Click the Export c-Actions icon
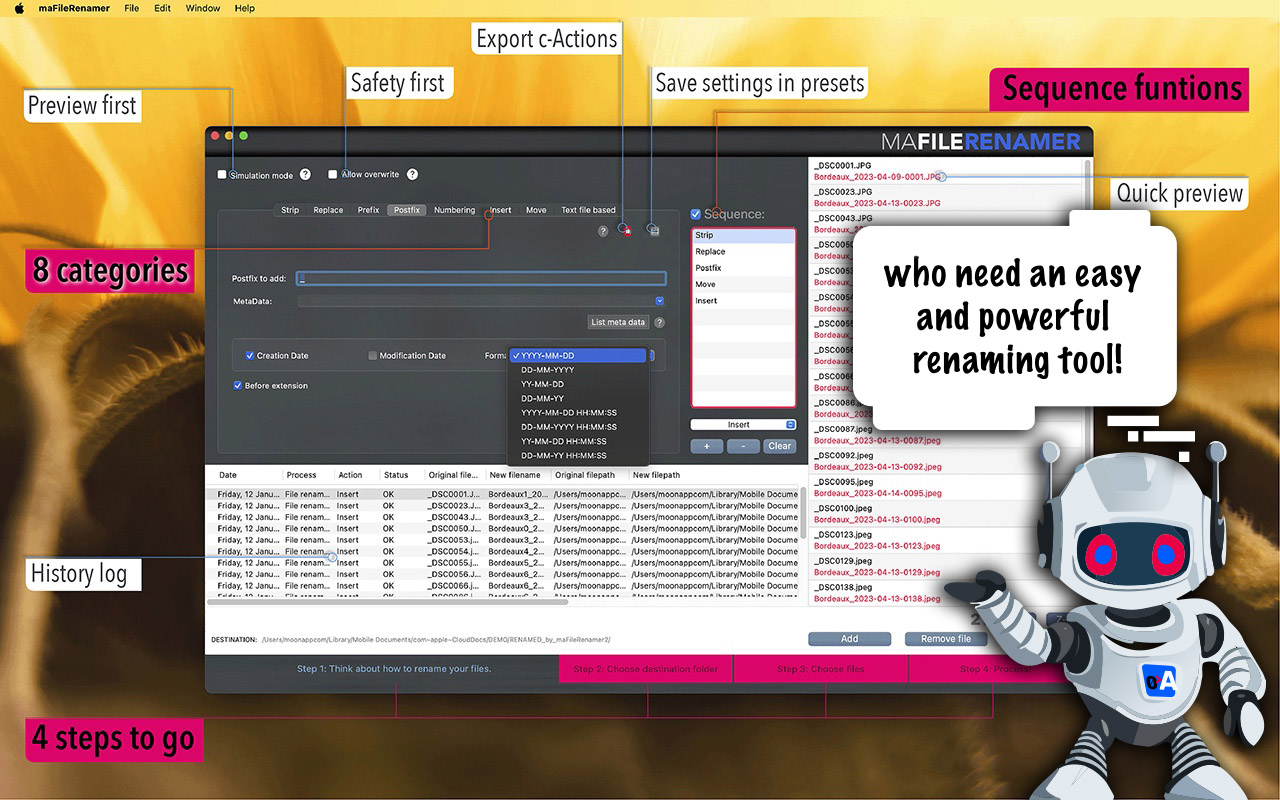 (625, 230)
